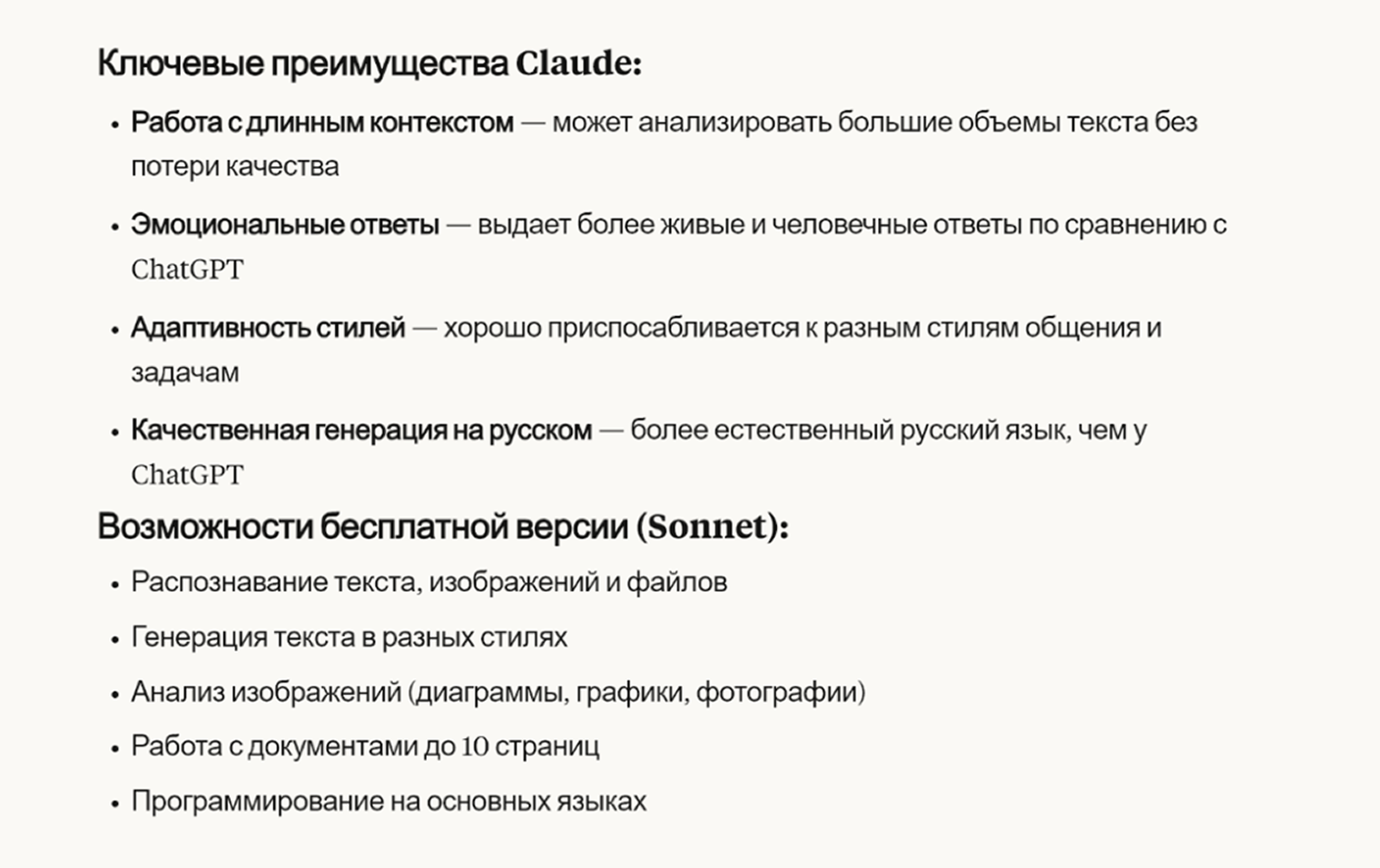Click the item "Программирование на основных языках"
Image resolution: width=1380 pixels, height=868 pixels.
pyautogui.click(x=389, y=802)
